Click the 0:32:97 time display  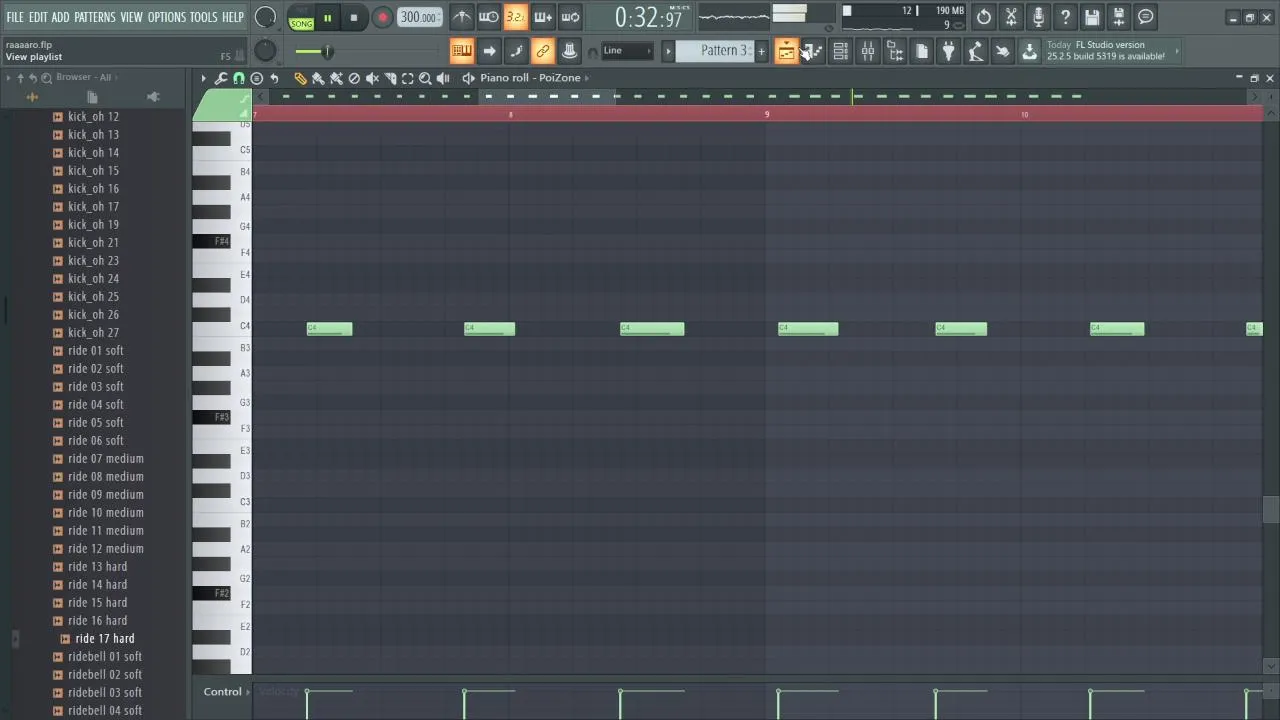click(648, 17)
